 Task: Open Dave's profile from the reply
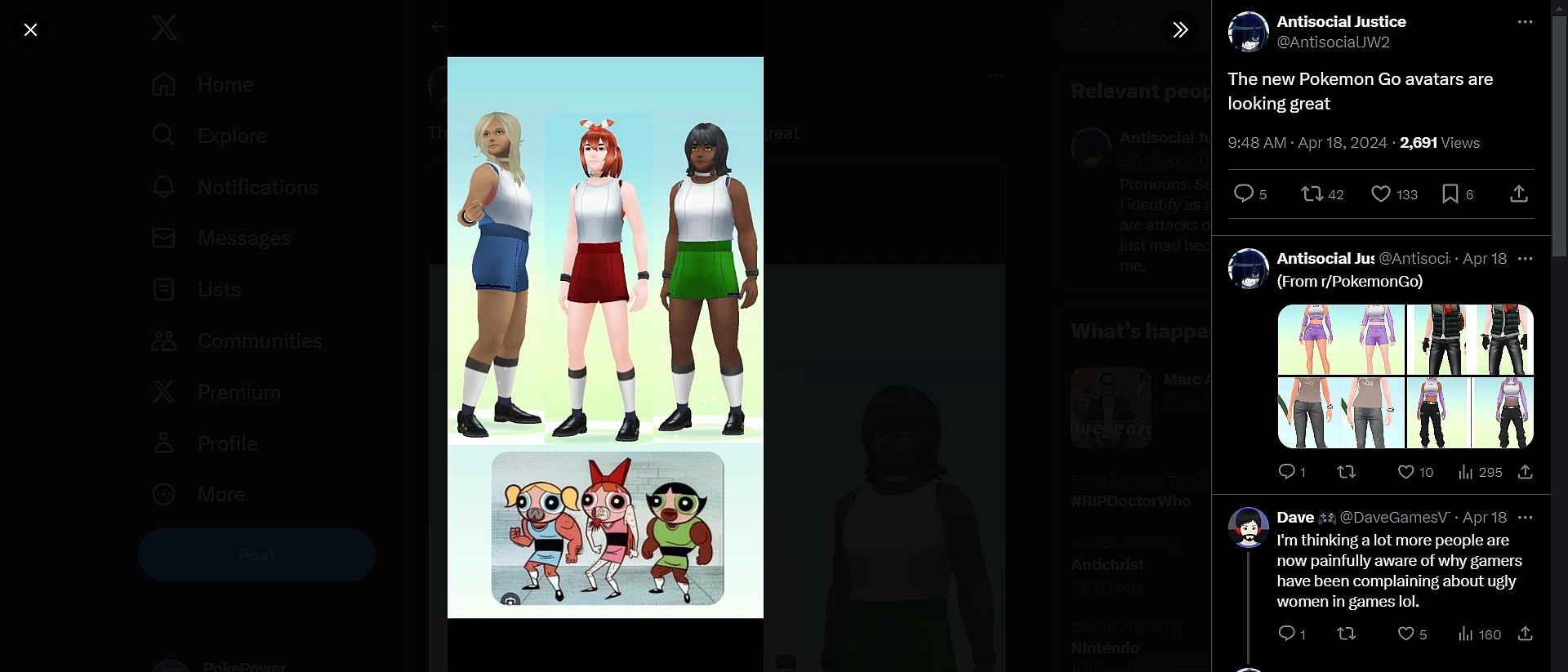coord(1295,518)
